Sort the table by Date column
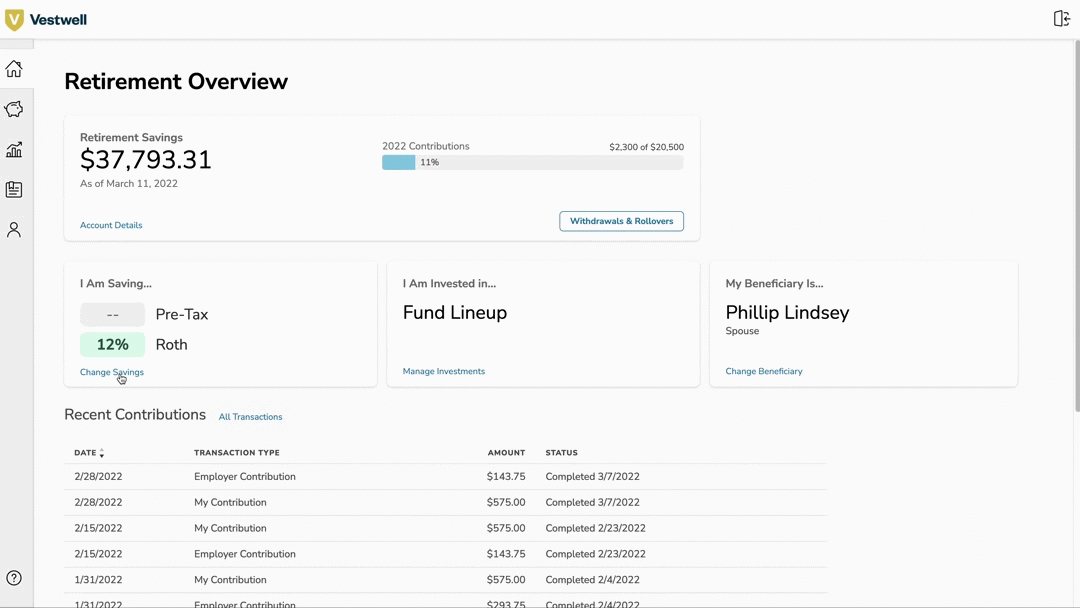 coord(89,453)
